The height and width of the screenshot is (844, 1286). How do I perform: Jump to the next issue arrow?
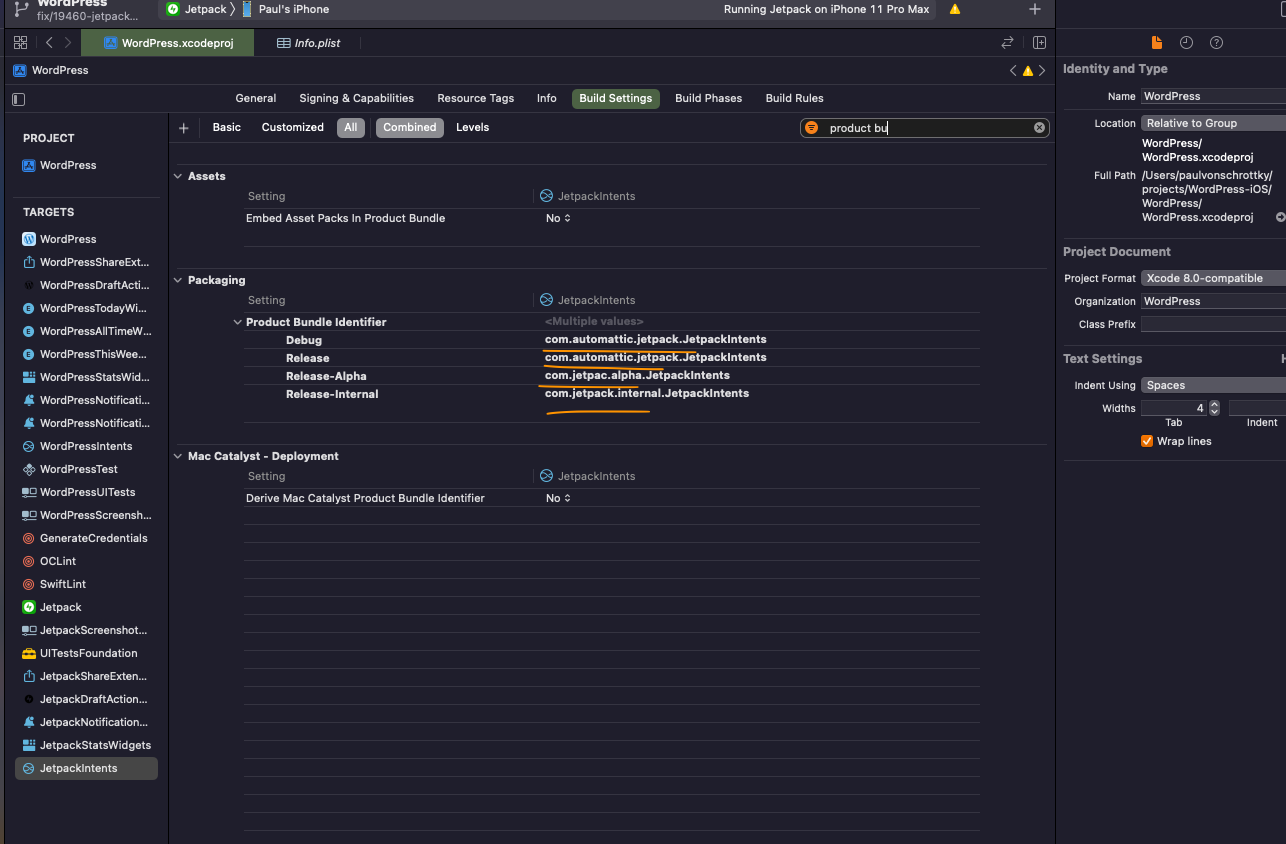(x=1042, y=71)
